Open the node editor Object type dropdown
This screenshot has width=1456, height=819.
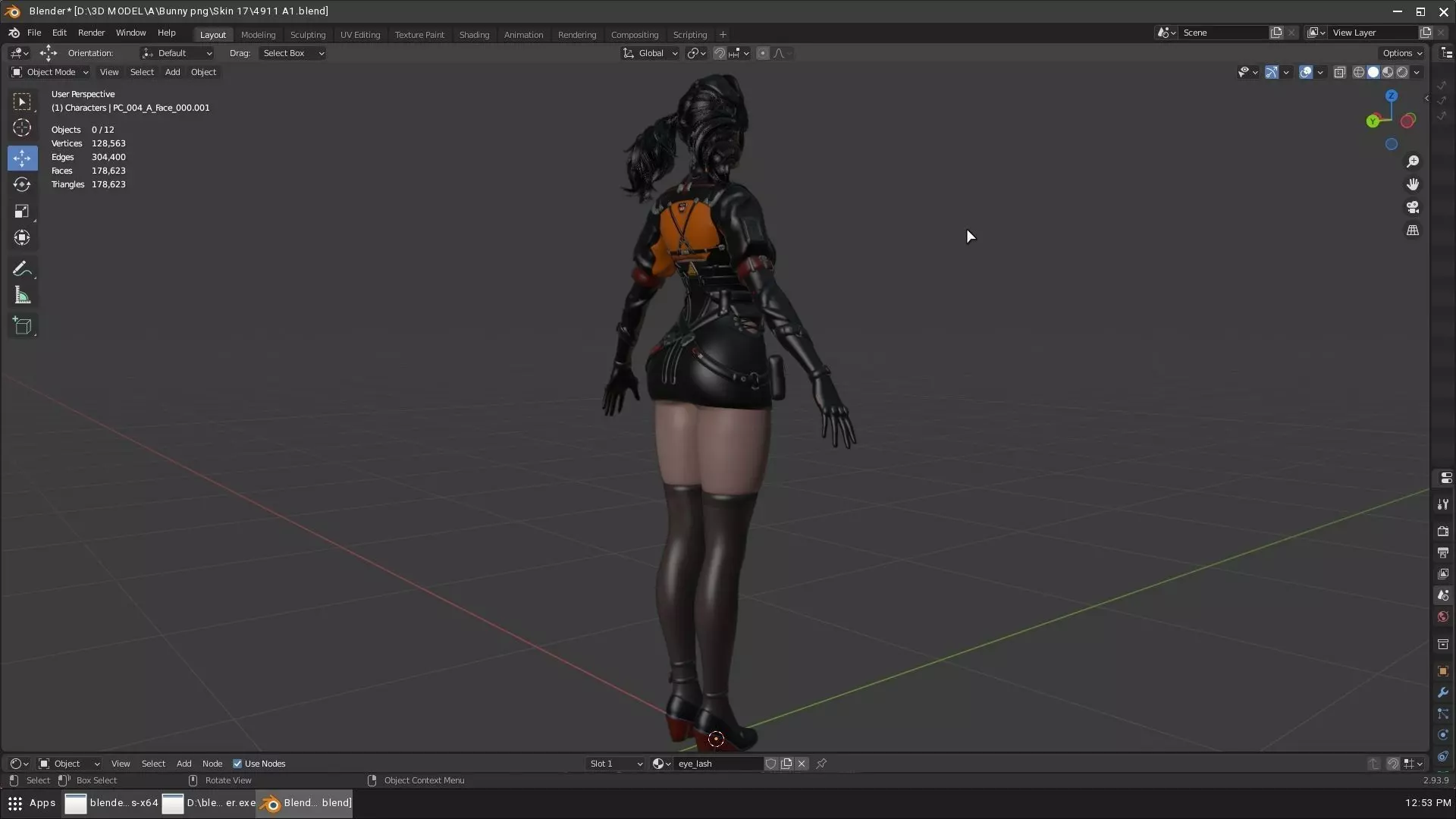click(x=69, y=764)
